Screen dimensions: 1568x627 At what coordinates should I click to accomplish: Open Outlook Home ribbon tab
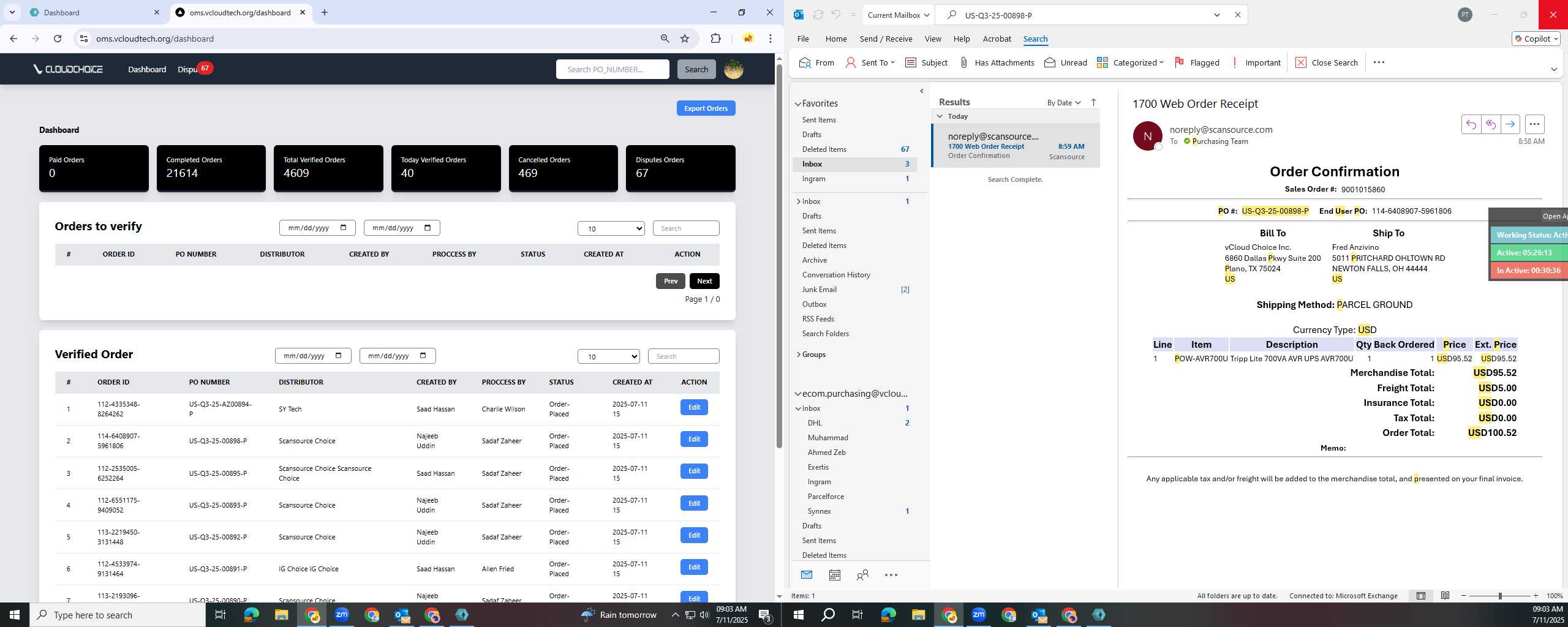click(x=835, y=39)
